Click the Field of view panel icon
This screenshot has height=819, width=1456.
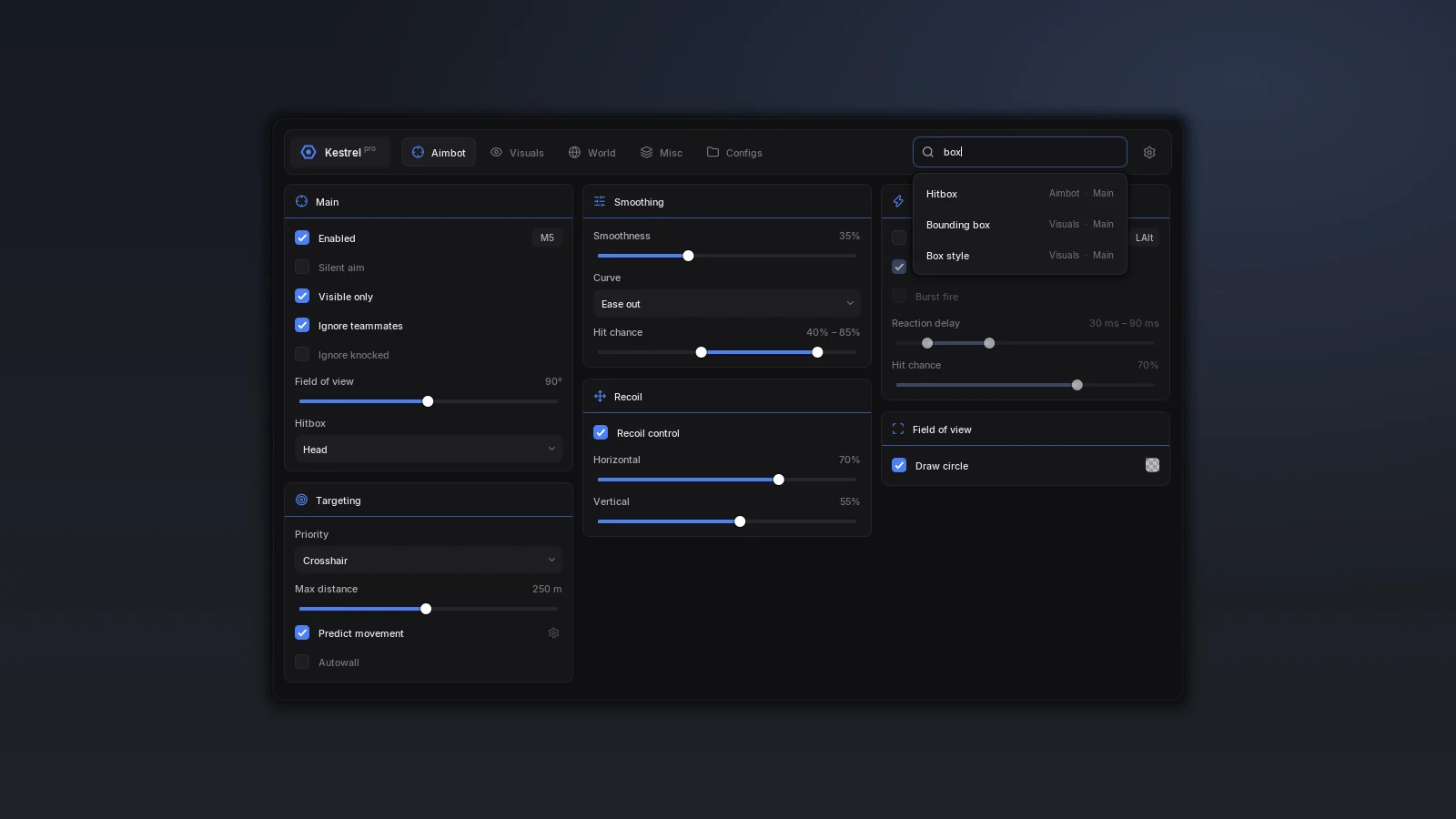(898, 430)
